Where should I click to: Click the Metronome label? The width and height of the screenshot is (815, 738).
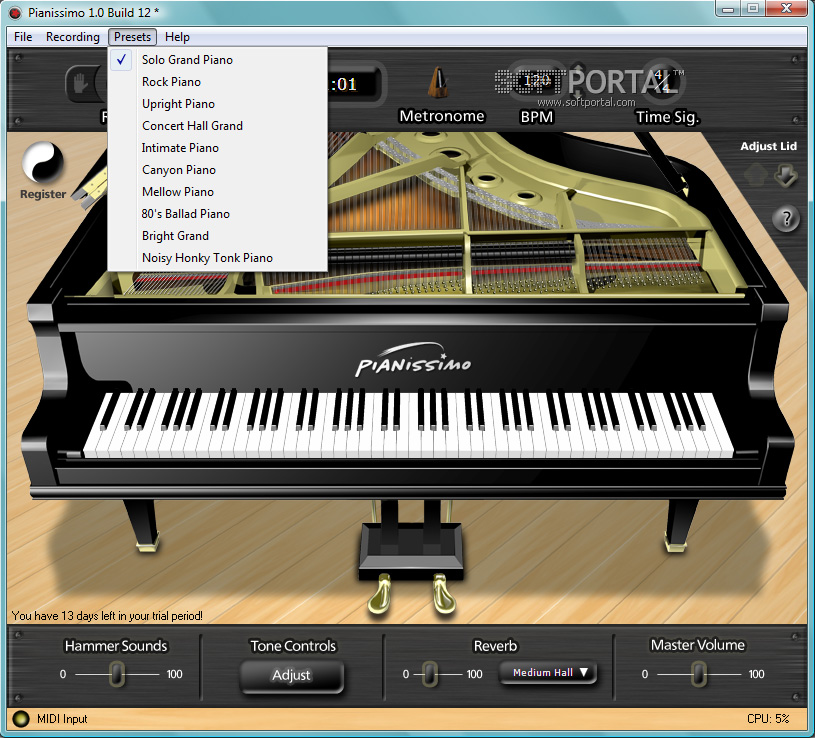(442, 116)
